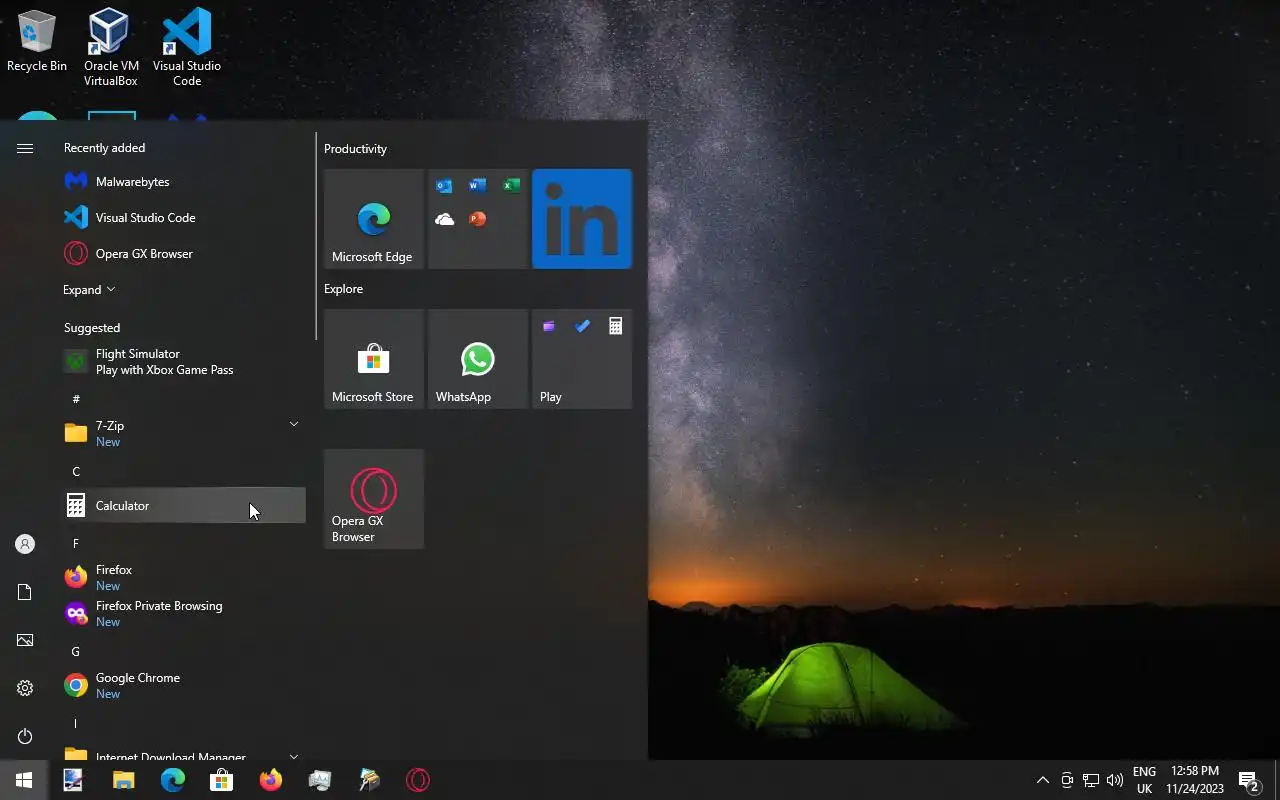Viewport: 1280px width, 800px height.
Task: Expand the Internet Download Manager folder chevron
Action: tap(294, 756)
